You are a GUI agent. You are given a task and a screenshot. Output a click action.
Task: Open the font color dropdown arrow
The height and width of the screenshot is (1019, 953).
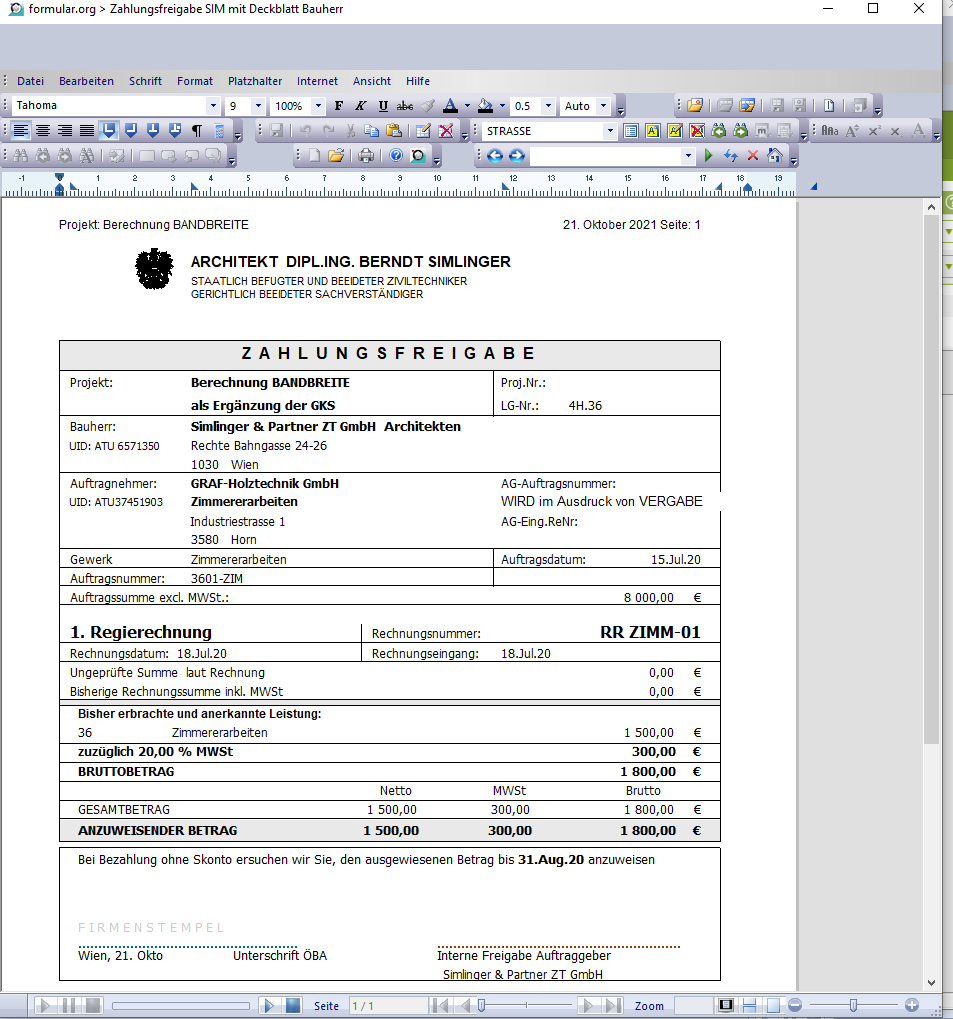467,106
